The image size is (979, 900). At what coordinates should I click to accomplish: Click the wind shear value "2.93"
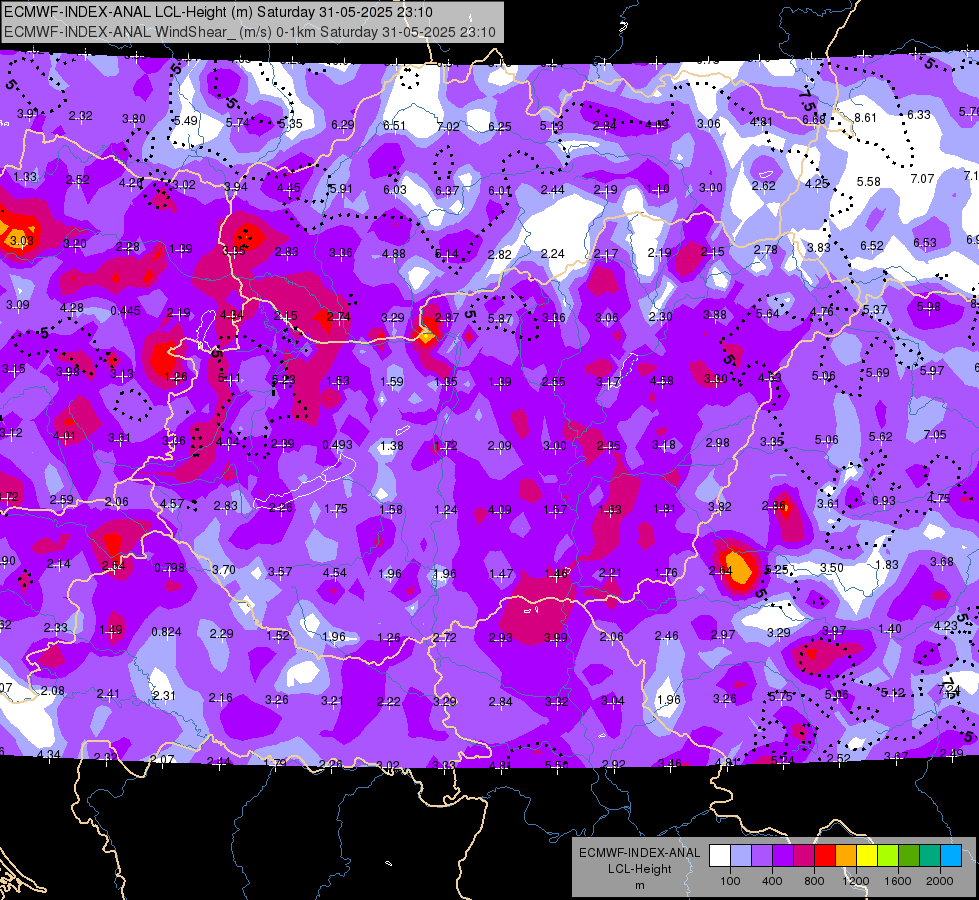pos(501,638)
